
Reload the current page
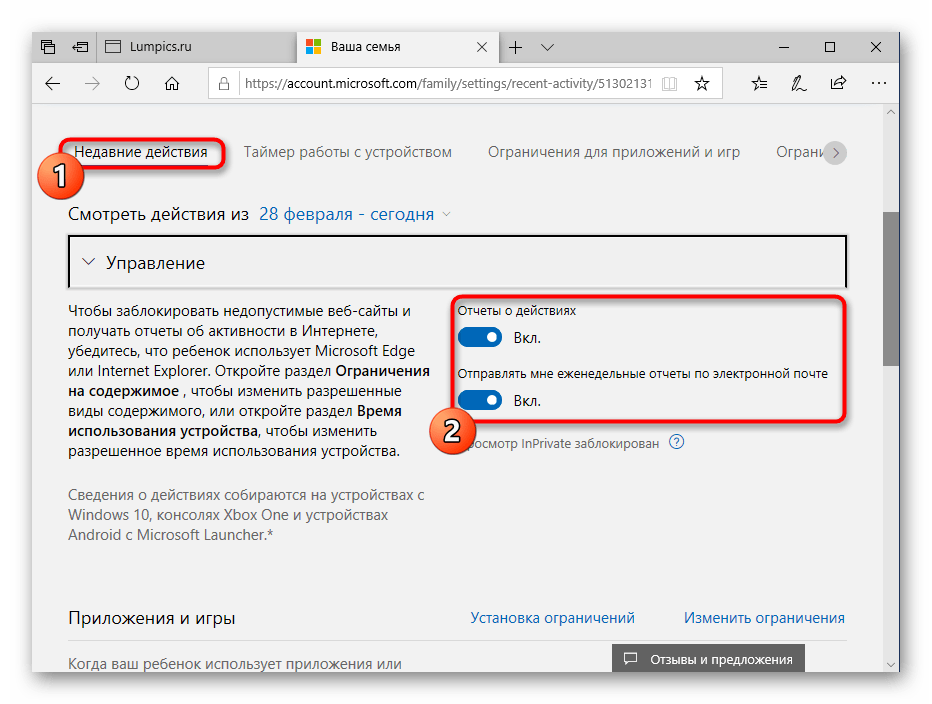coord(132,84)
